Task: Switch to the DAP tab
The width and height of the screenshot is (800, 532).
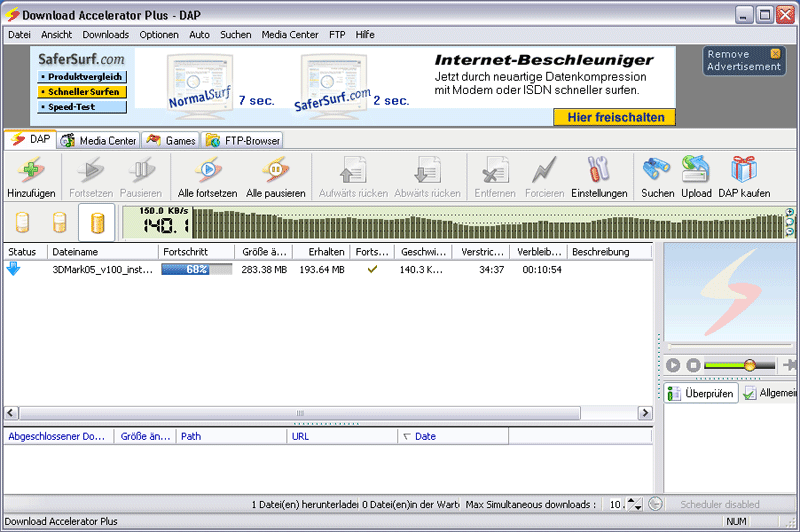Action: [x=30, y=139]
